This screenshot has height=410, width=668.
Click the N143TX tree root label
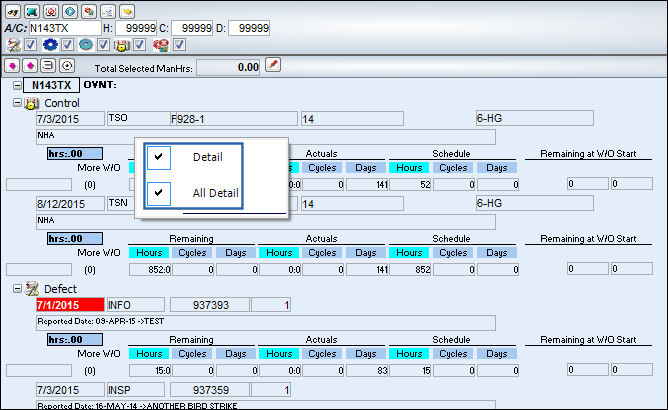52,85
